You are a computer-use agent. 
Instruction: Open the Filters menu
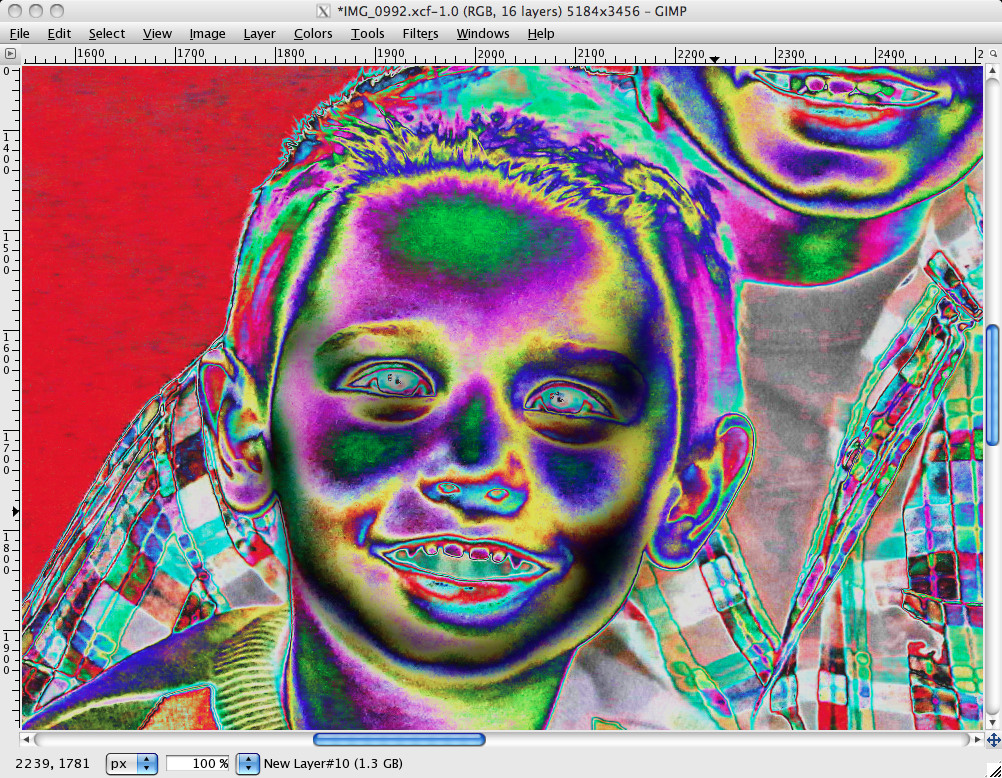pyautogui.click(x=420, y=33)
